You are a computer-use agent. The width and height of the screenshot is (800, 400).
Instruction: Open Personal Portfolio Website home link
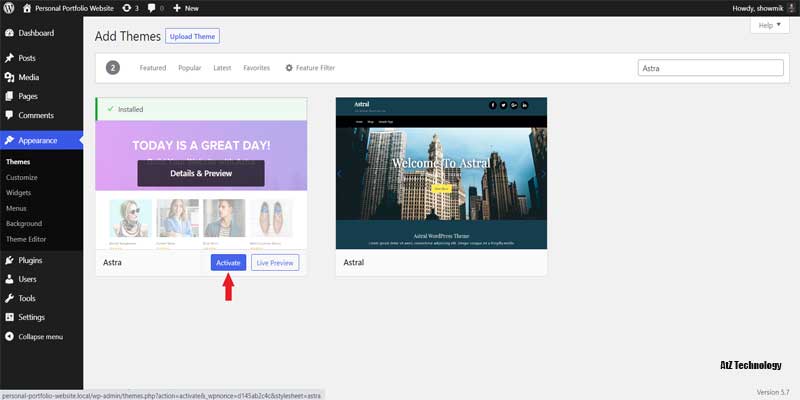point(68,8)
